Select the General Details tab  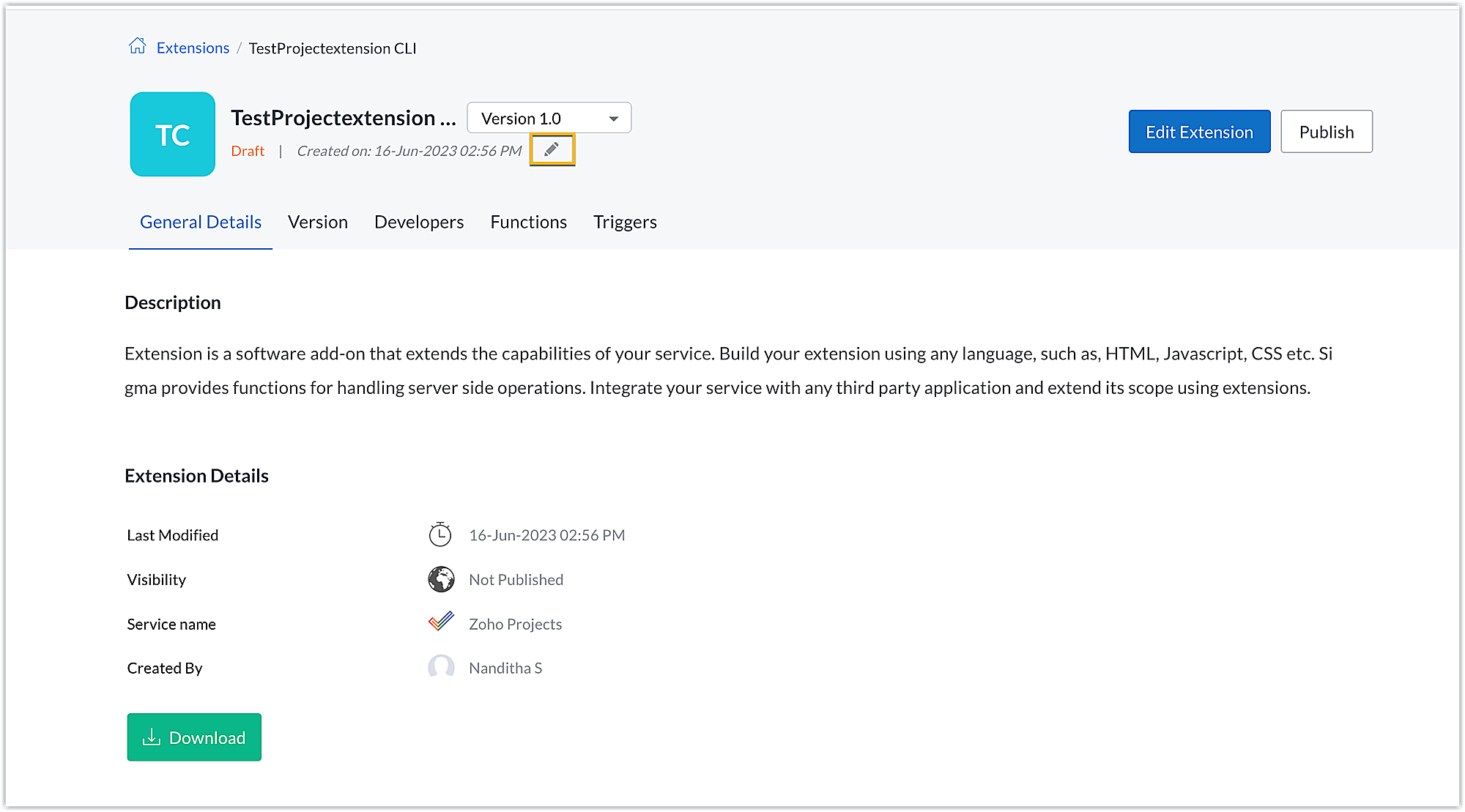click(x=201, y=222)
